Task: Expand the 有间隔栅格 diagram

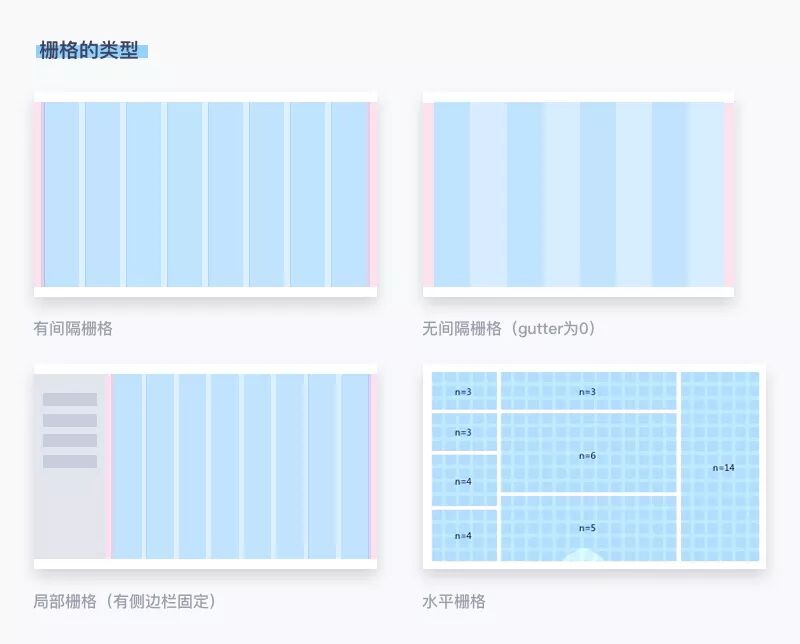Action: 200,190
